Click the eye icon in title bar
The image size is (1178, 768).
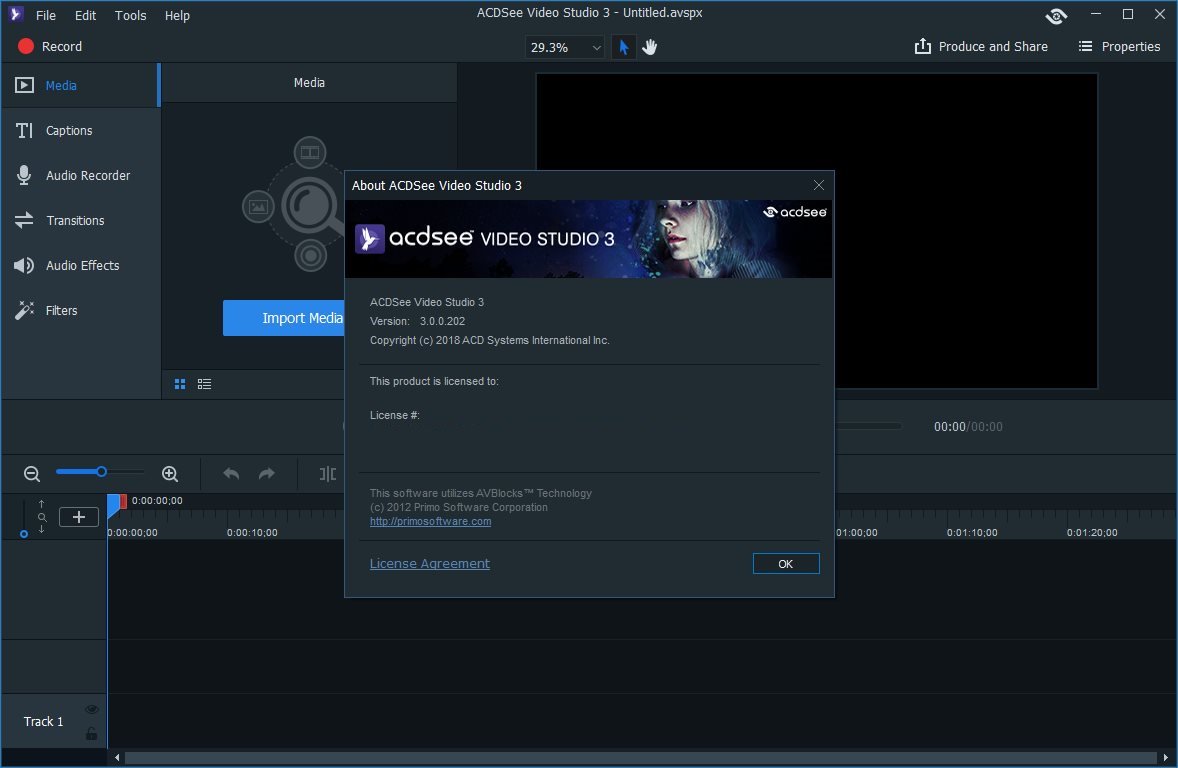(1056, 16)
